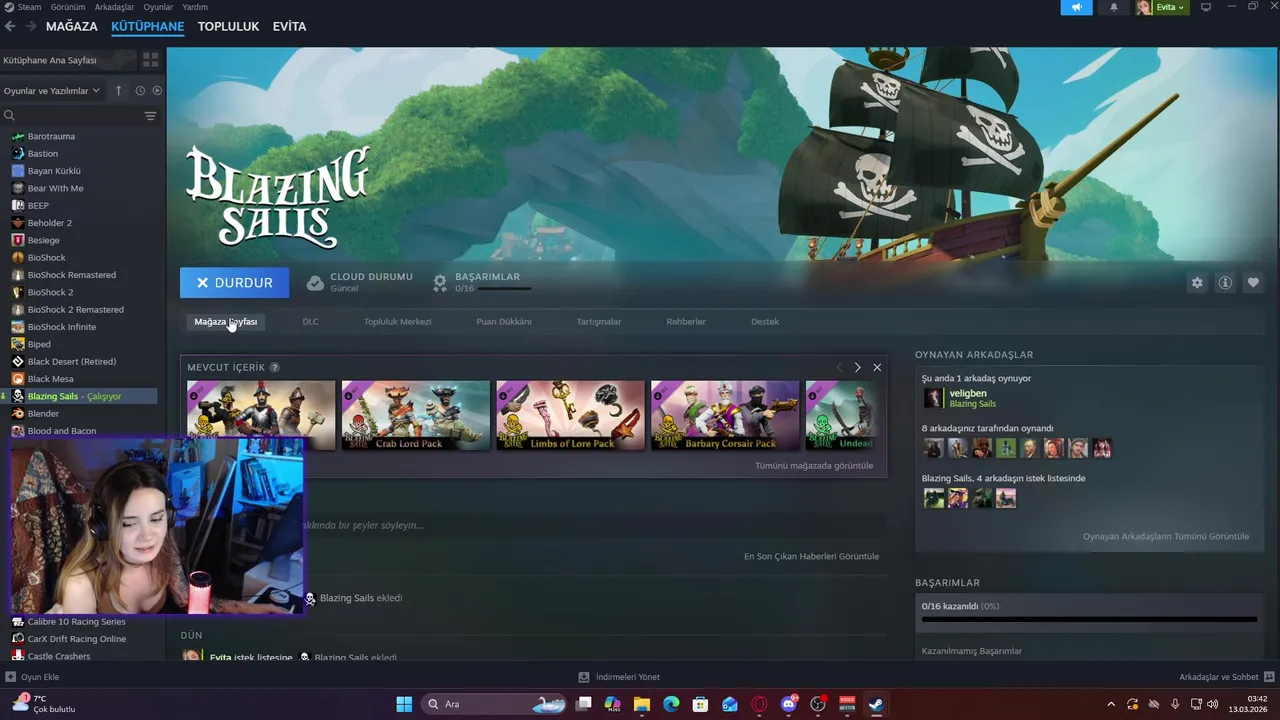
Task: Open the KÜTÜPHANE section
Action: point(148,26)
